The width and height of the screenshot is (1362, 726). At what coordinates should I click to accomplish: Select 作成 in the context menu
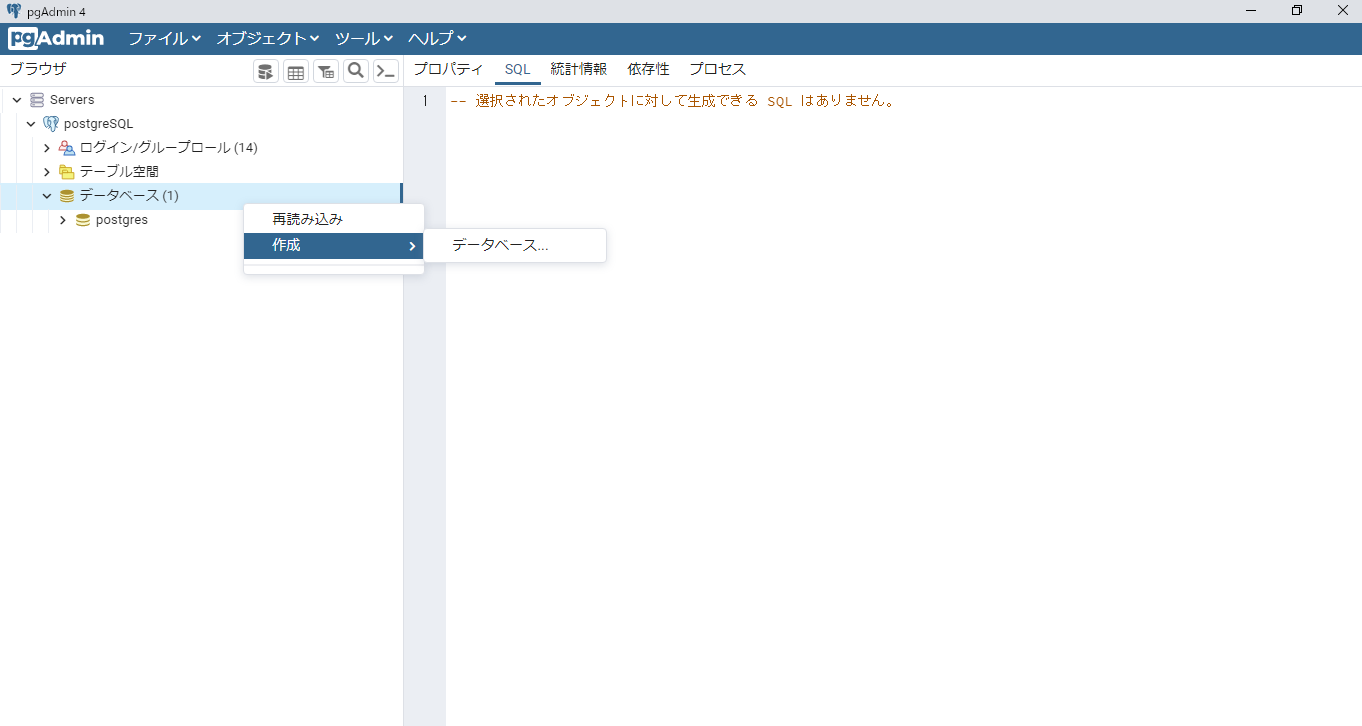[334, 246]
